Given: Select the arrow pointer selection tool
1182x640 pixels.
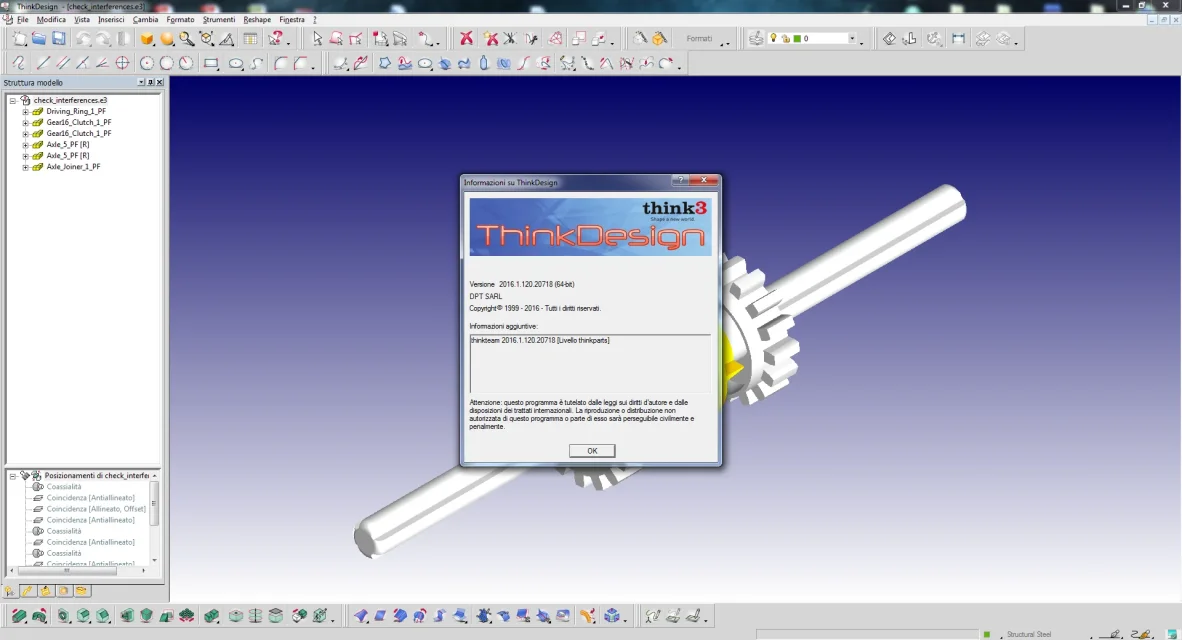Looking at the screenshot, I should tap(317, 39).
